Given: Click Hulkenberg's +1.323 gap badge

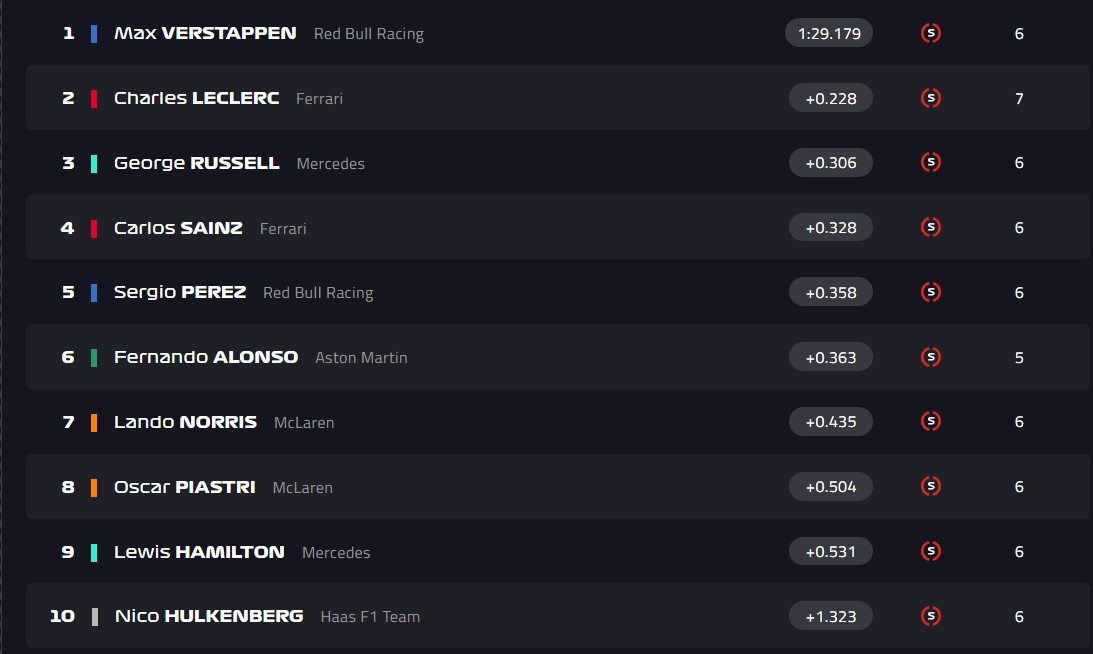Looking at the screenshot, I should 829,616.
